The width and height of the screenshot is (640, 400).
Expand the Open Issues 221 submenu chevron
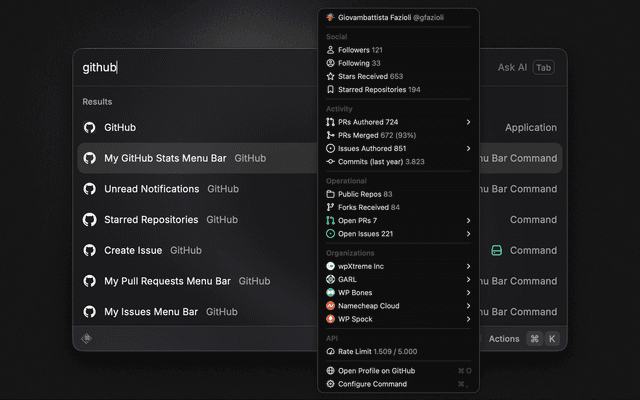468,234
